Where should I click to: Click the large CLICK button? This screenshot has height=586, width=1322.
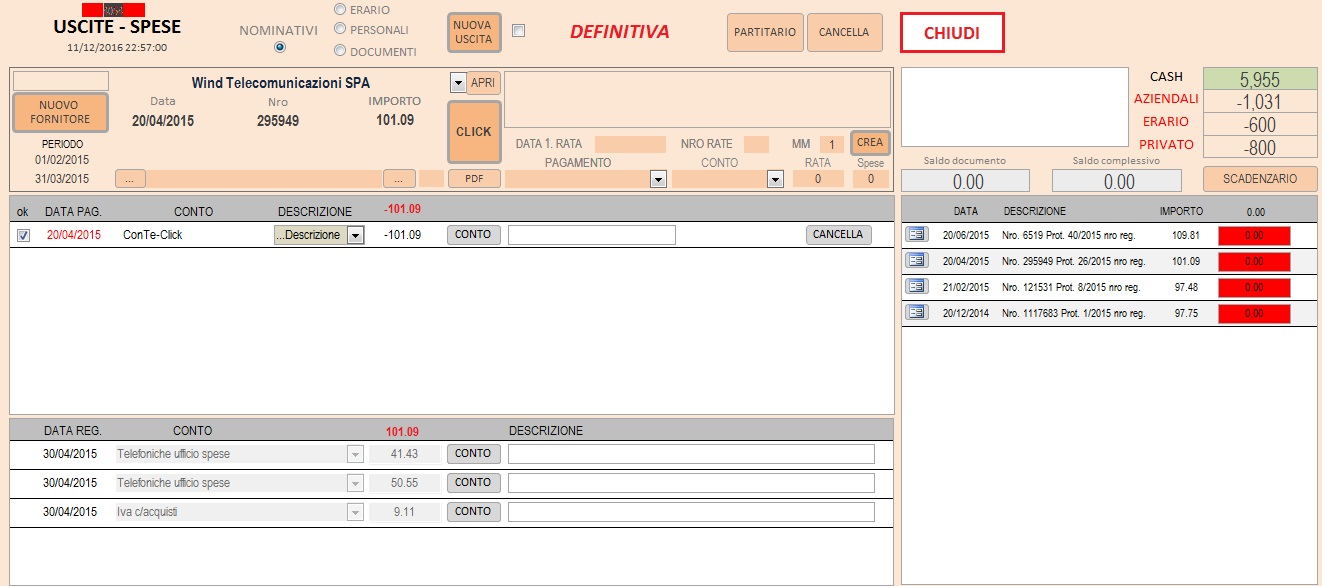coord(474,132)
